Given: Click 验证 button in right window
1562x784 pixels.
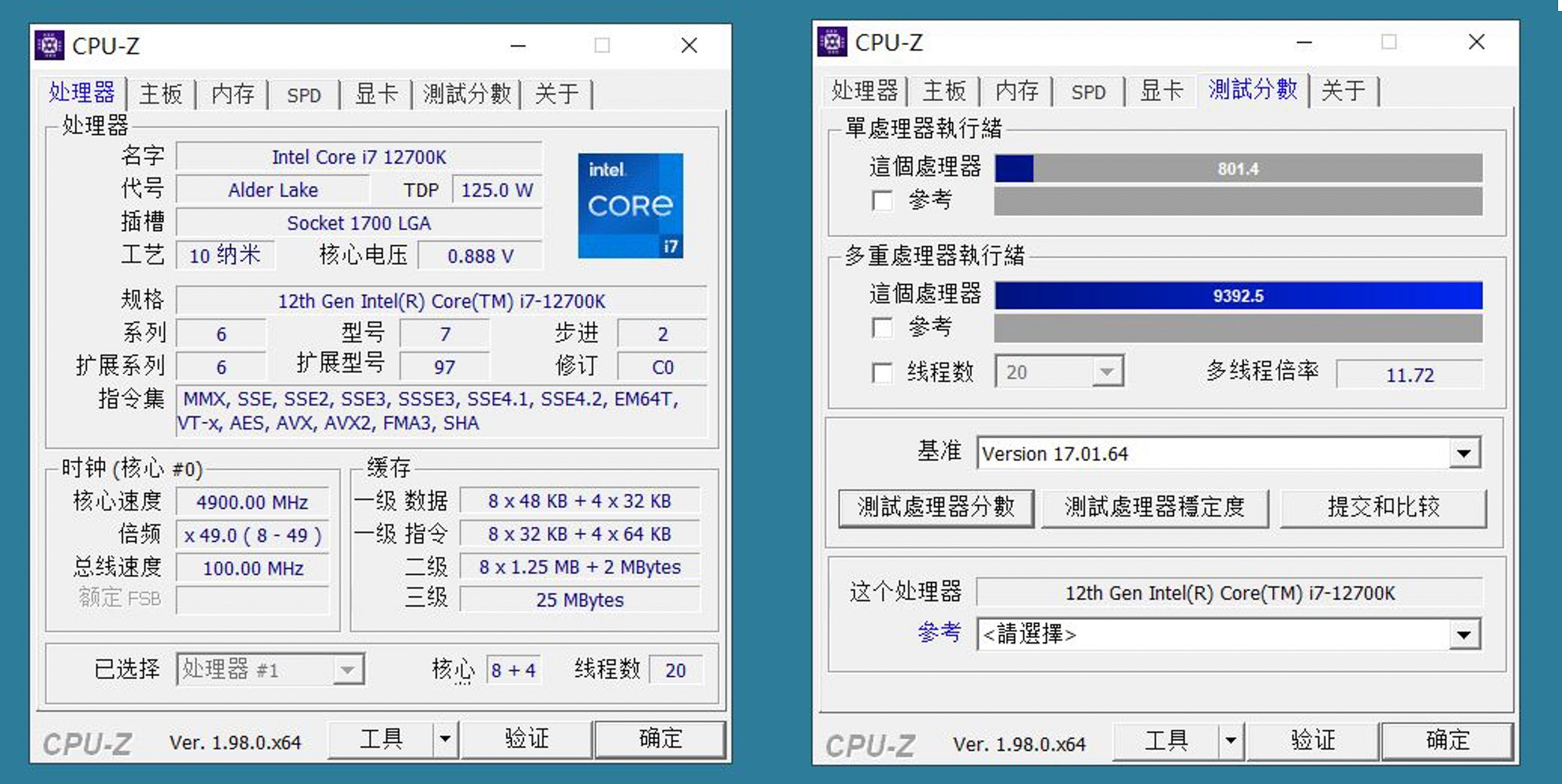Looking at the screenshot, I should click(1313, 741).
